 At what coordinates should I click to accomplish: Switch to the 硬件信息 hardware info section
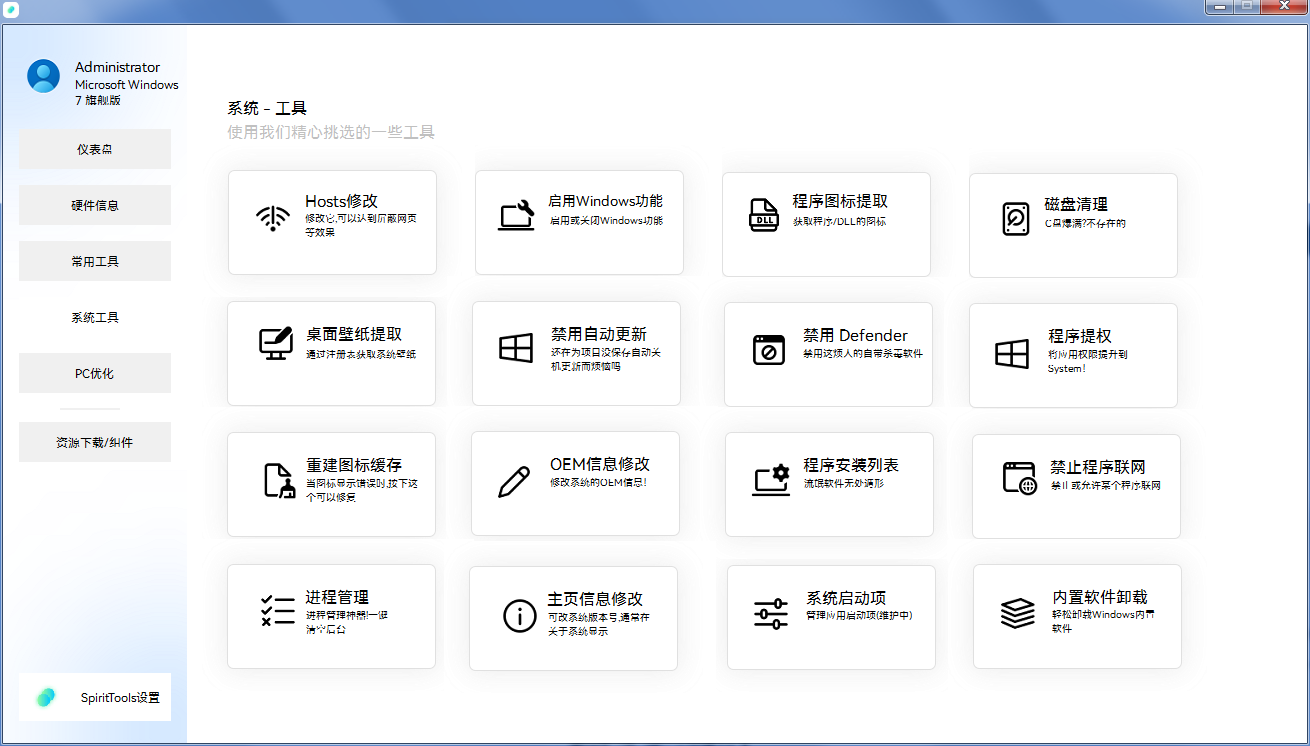point(95,204)
